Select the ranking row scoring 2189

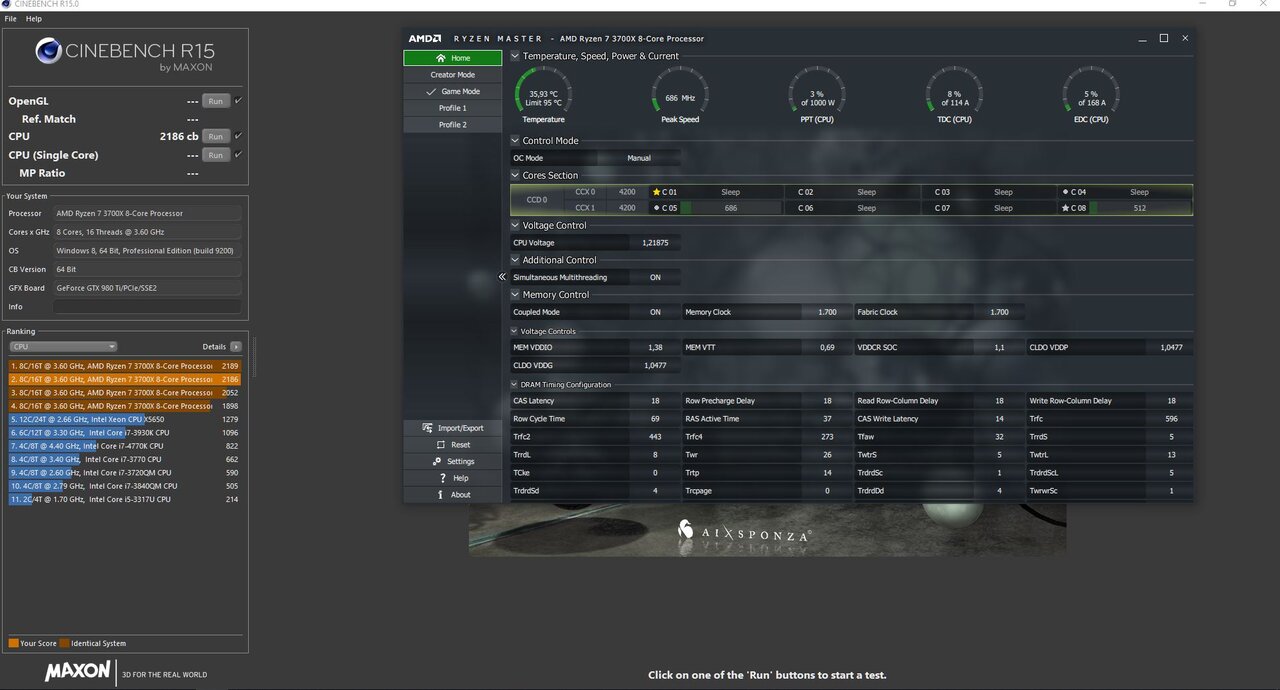tap(125, 366)
